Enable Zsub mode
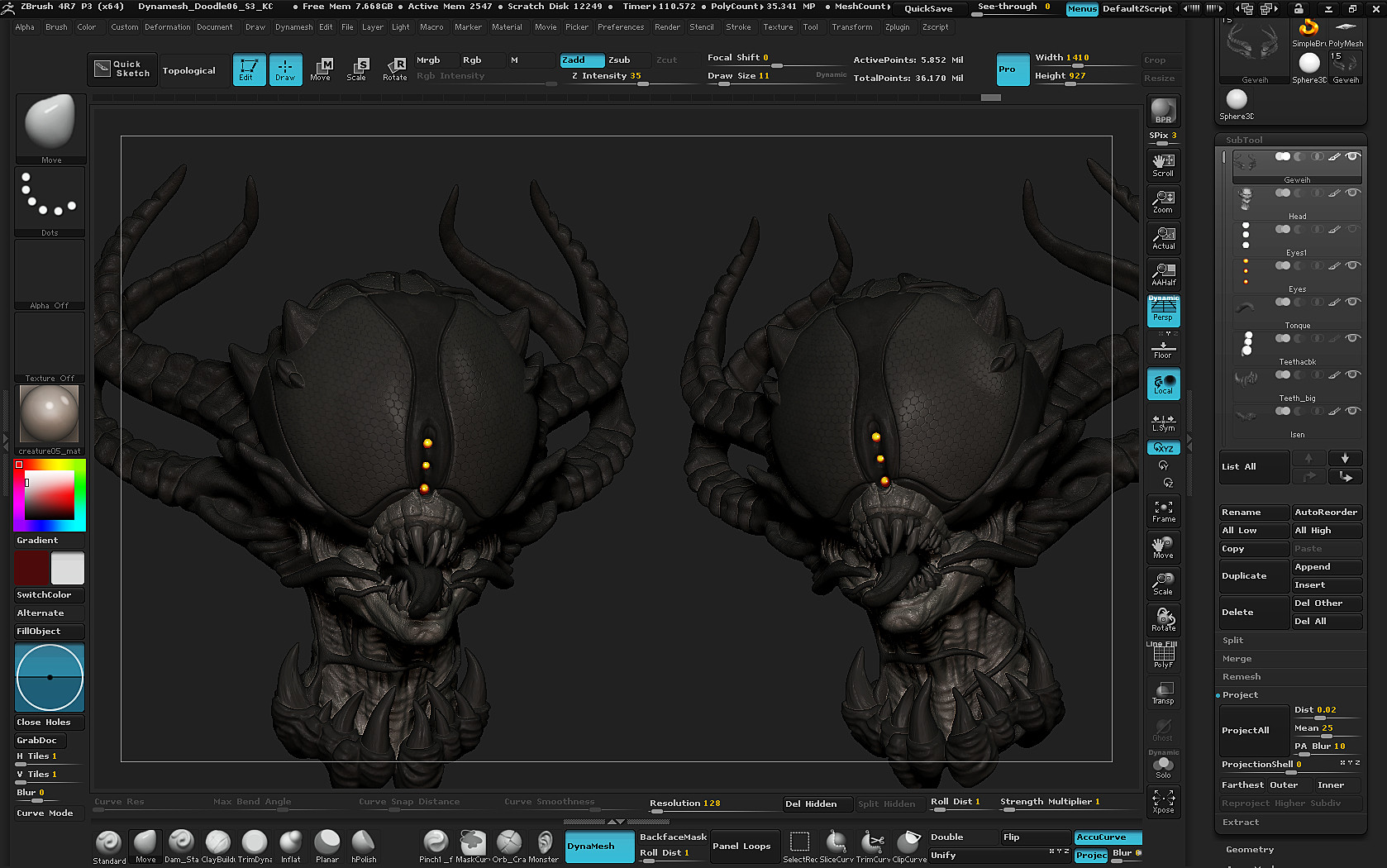 pos(627,60)
